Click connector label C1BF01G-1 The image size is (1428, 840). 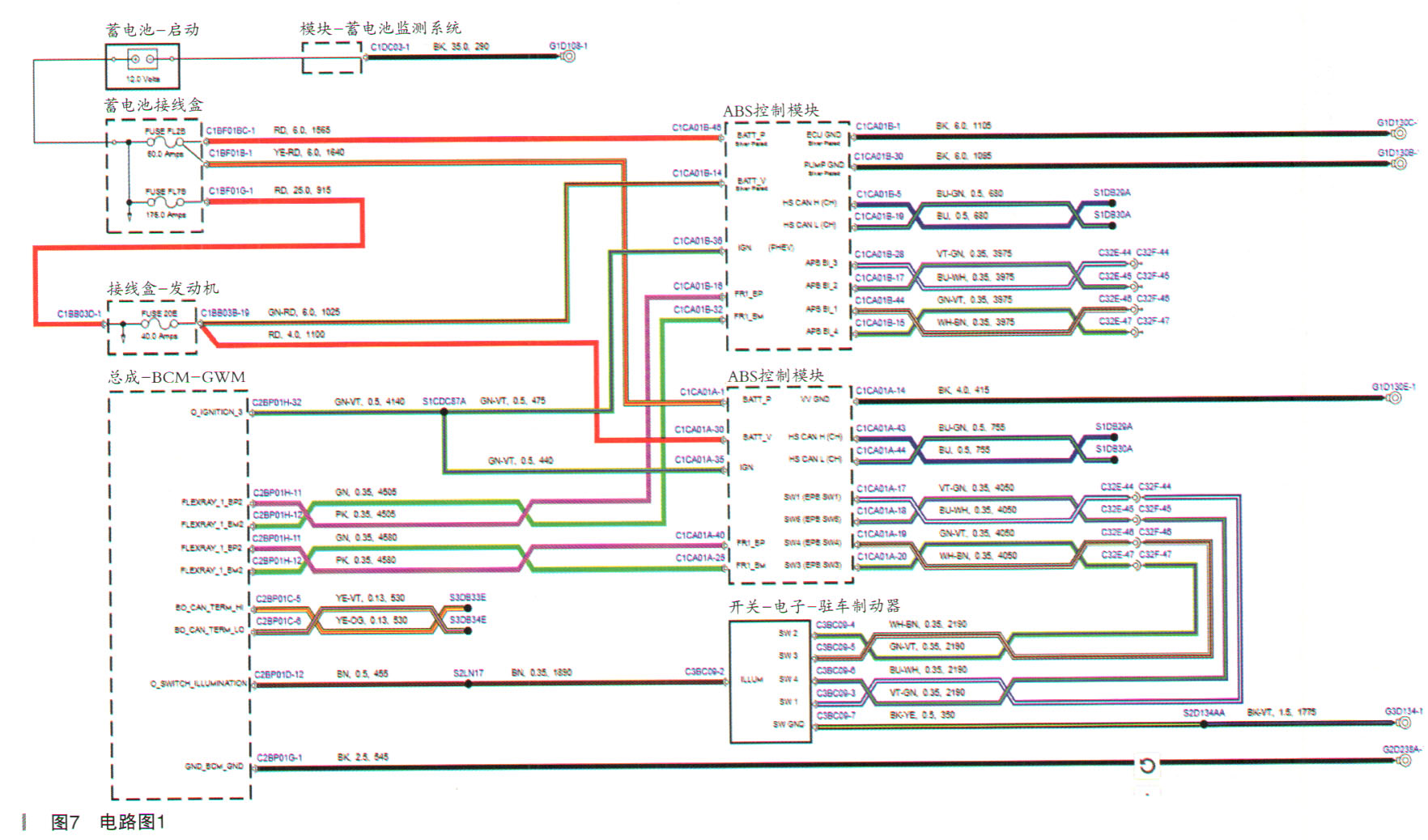click(231, 191)
